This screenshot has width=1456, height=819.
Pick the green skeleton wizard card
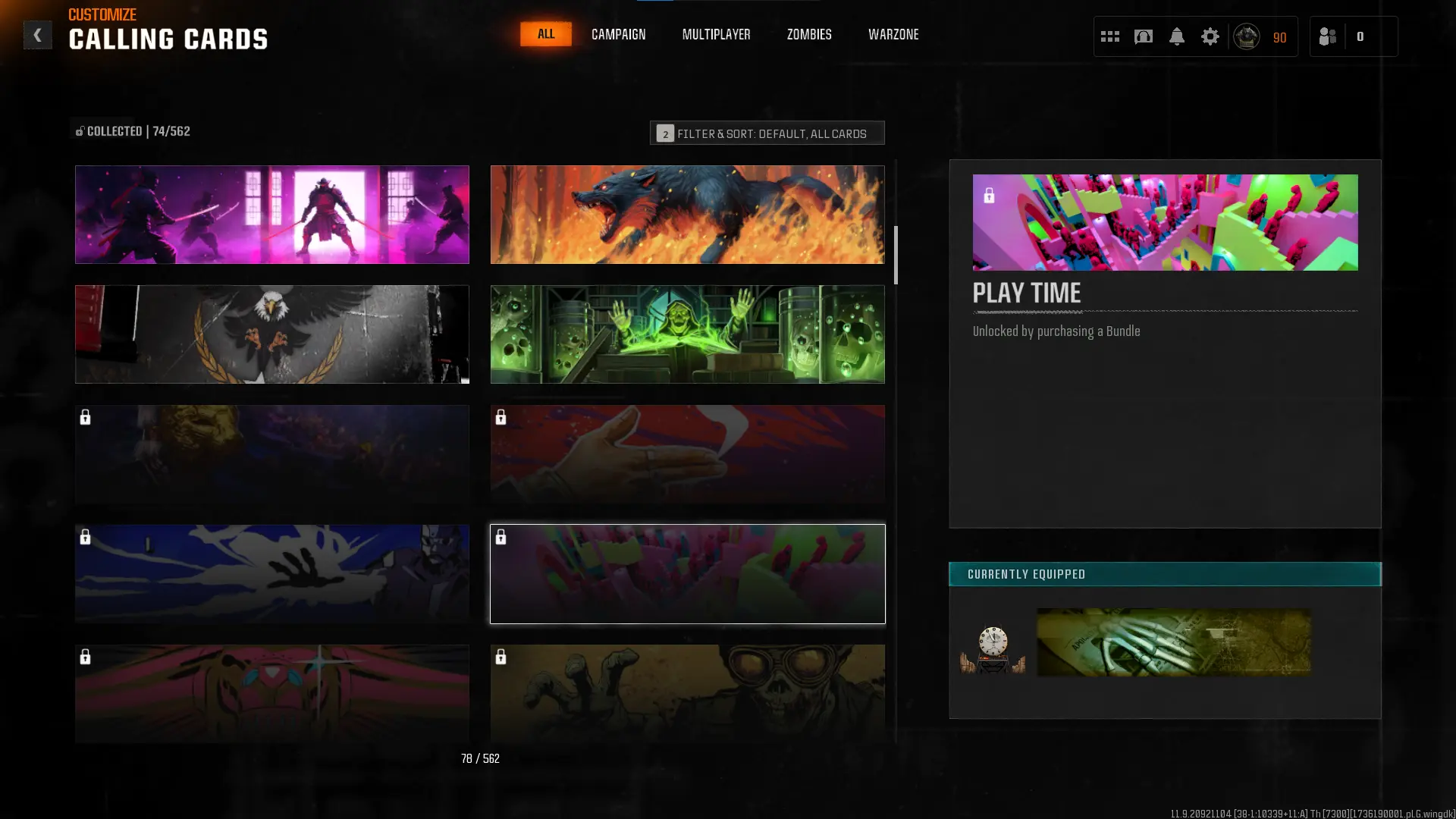click(x=687, y=334)
